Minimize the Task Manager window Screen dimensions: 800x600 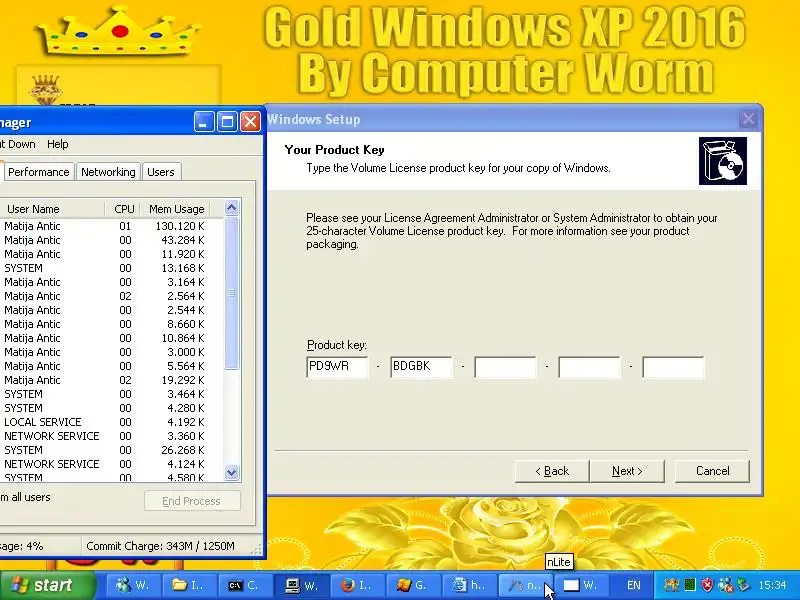coord(204,122)
